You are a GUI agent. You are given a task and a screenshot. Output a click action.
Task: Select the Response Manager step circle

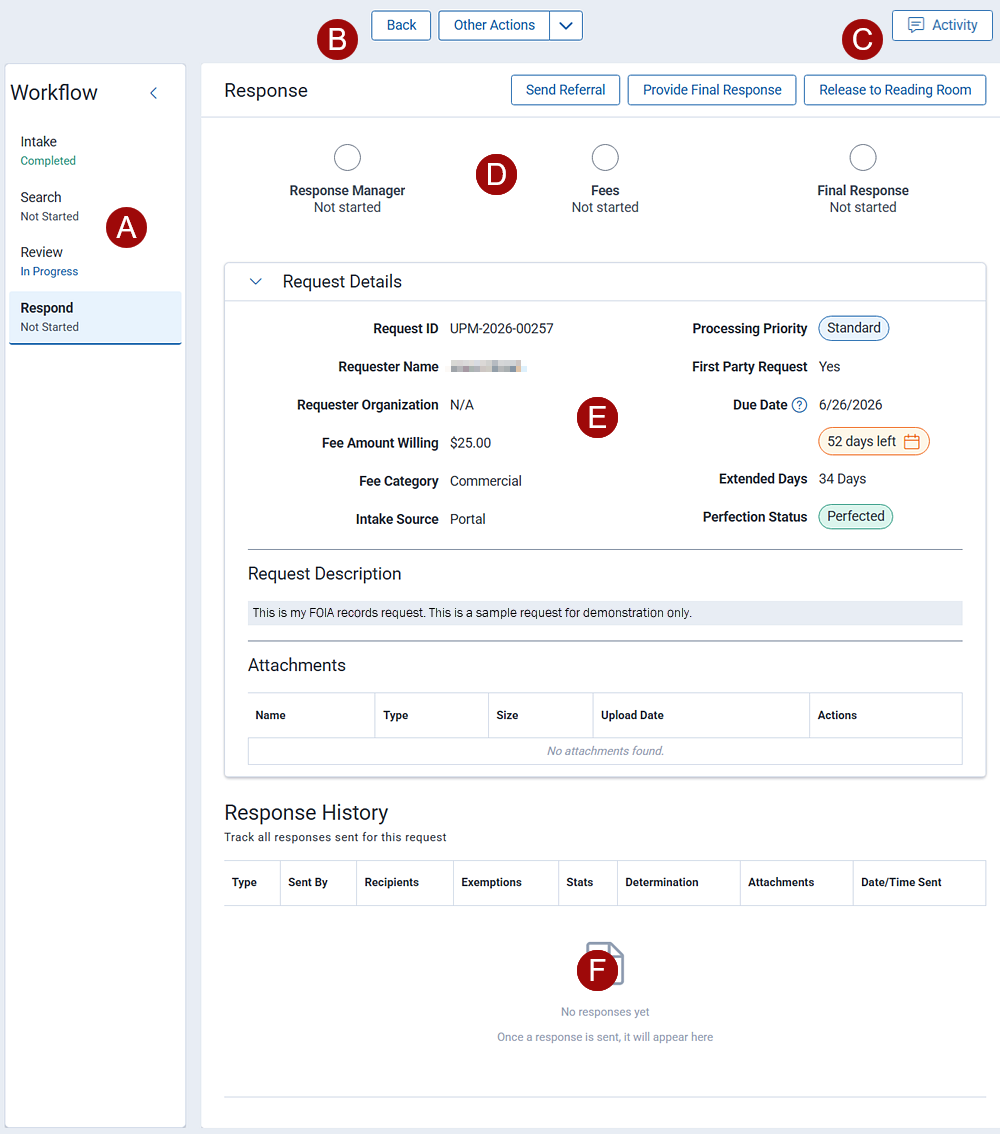pyautogui.click(x=347, y=157)
